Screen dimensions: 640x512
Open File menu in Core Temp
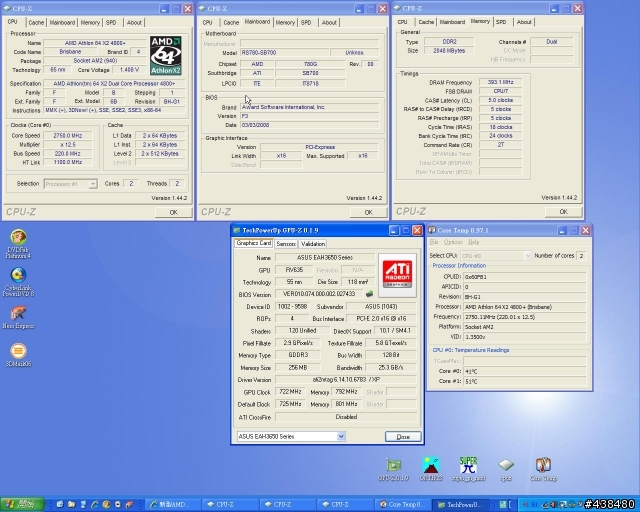(433, 242)
